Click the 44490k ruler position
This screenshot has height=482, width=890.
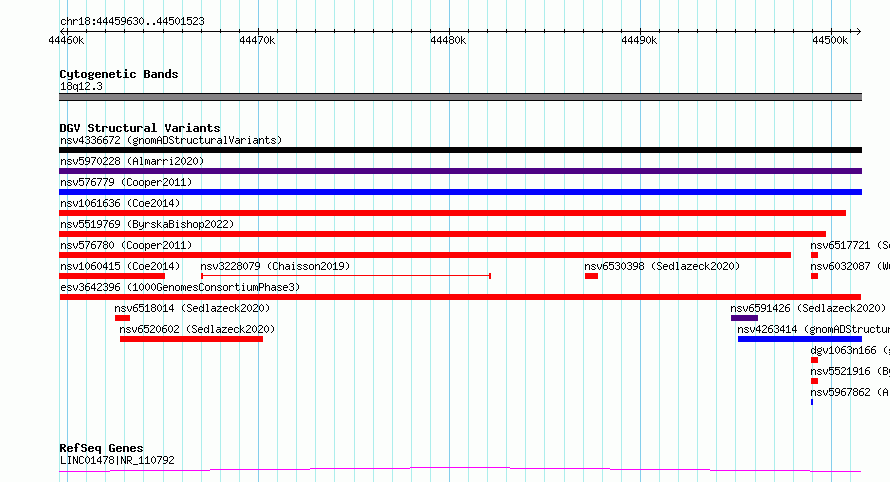(x=639, y=40)
